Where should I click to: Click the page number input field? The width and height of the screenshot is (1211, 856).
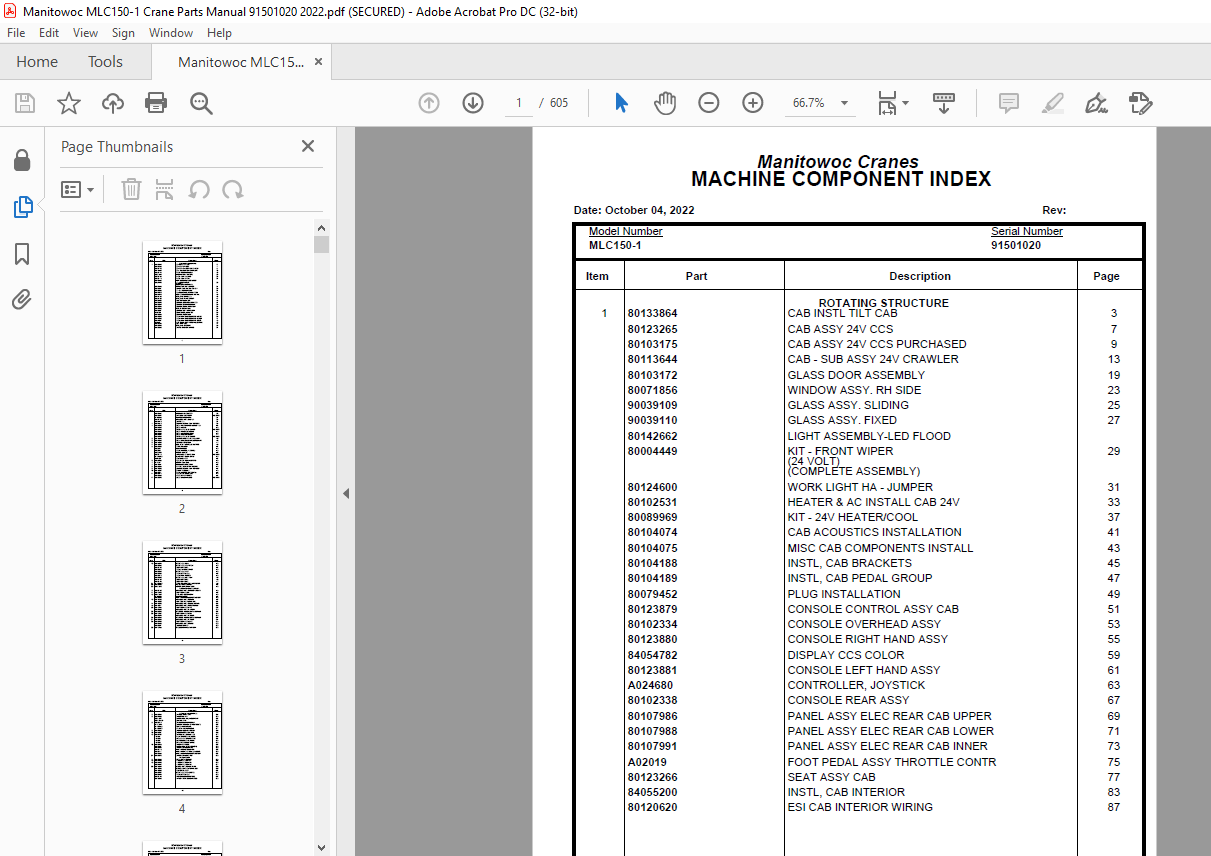(519, 103)
